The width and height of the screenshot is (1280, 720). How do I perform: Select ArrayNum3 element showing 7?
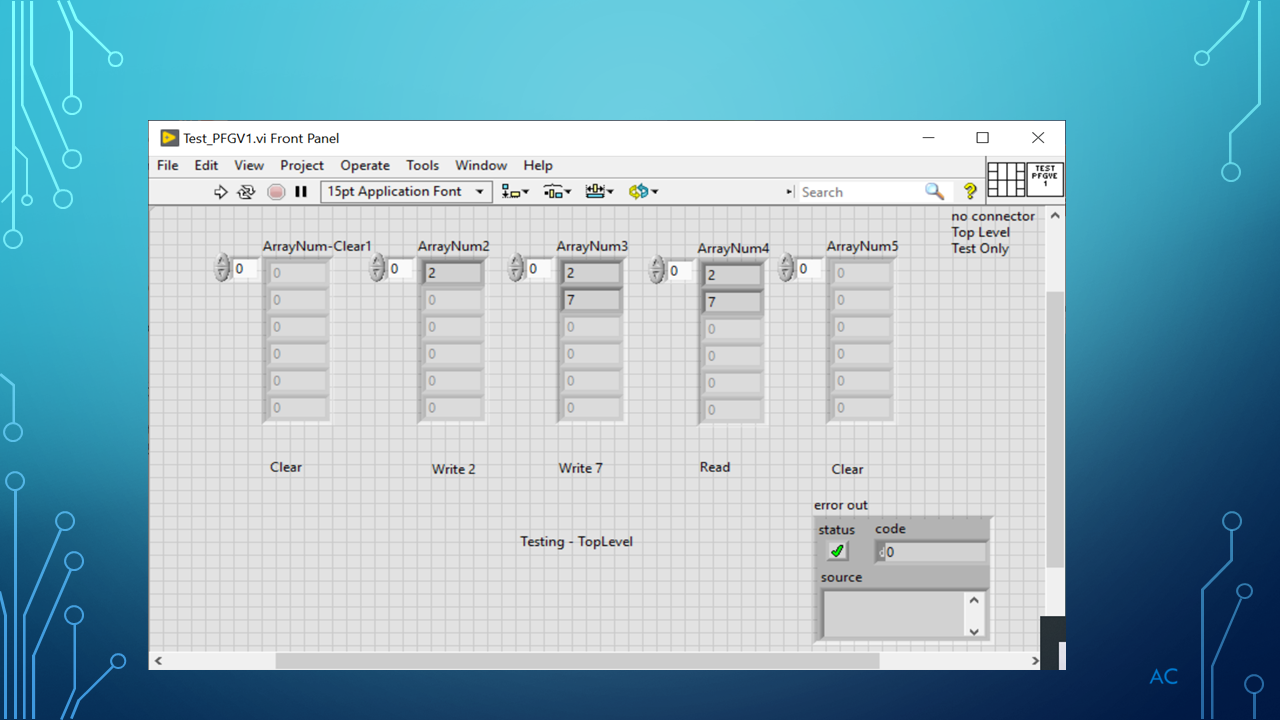point(591,300)
